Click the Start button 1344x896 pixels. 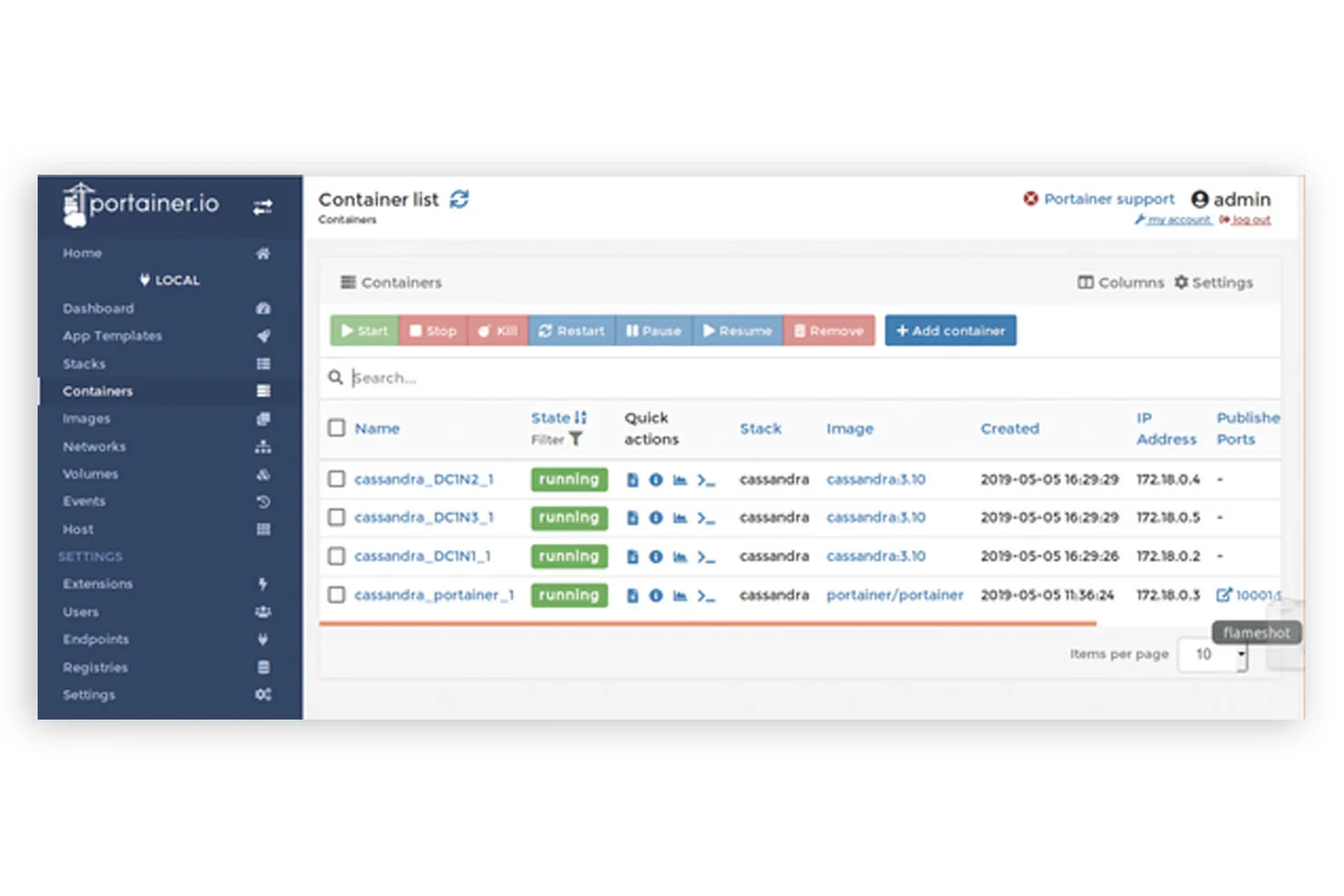(x=364, y=330)
